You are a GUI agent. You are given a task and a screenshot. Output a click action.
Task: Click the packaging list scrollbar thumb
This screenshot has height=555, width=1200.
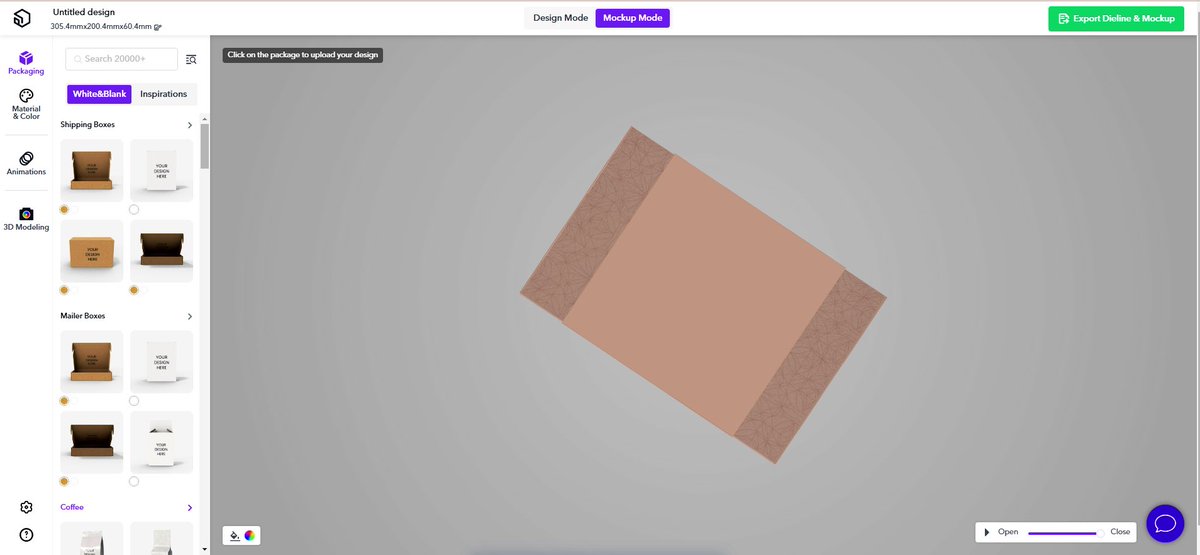pos(205,146)
